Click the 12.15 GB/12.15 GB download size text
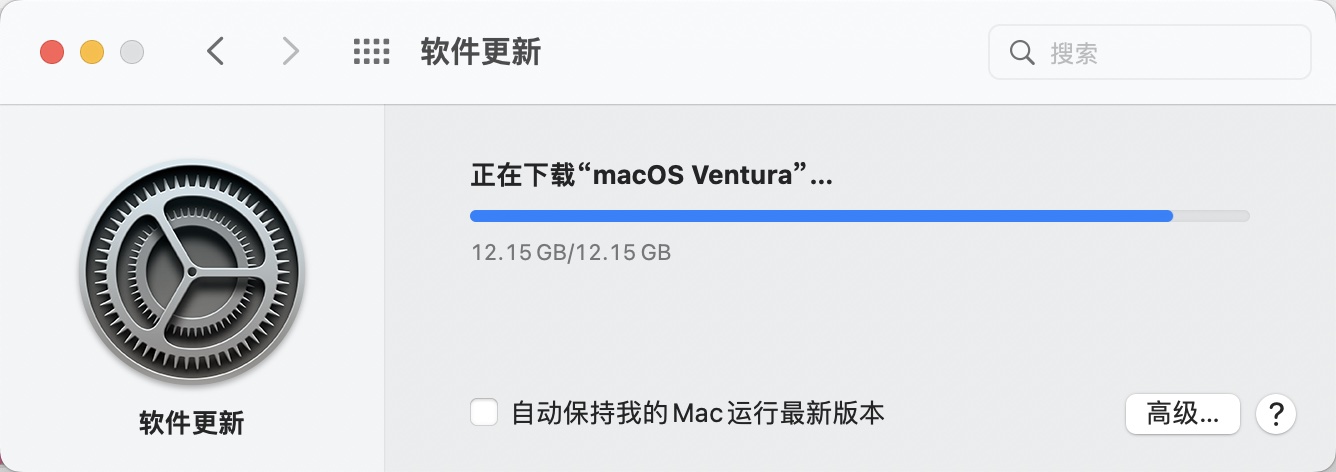Viewport: 1336px width, 472px height. (x=571, y=252)
